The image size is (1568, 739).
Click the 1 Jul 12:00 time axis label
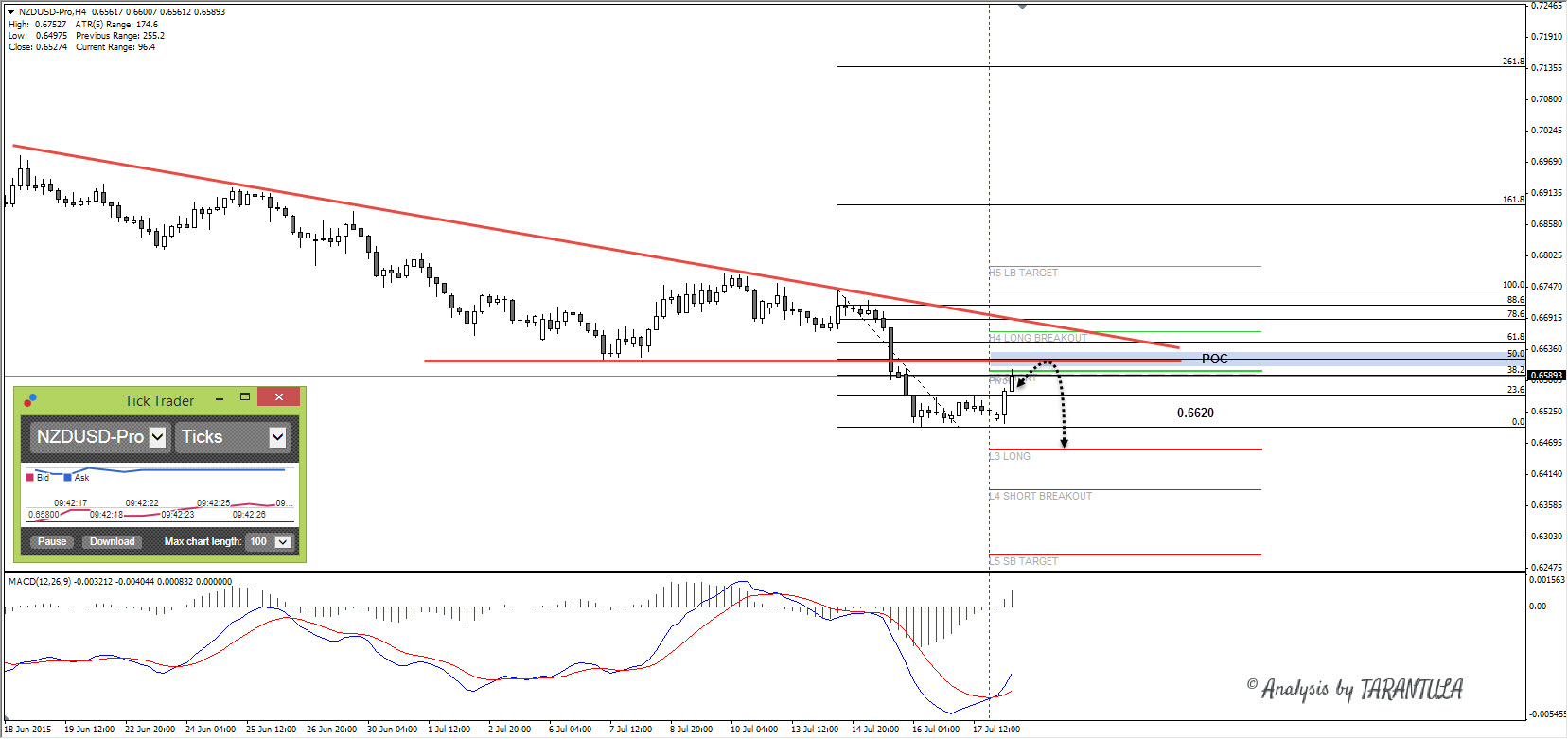point(449,730)
